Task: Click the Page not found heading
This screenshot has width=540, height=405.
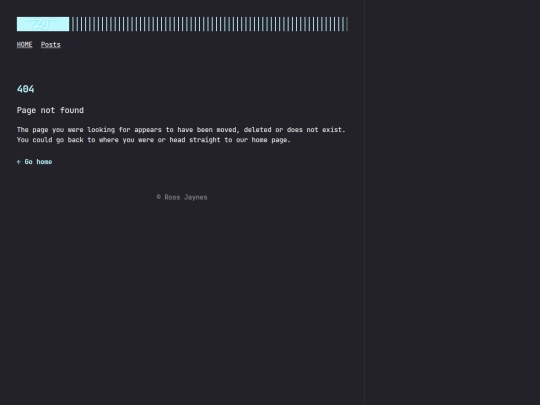Action: (x=50, y=110)
